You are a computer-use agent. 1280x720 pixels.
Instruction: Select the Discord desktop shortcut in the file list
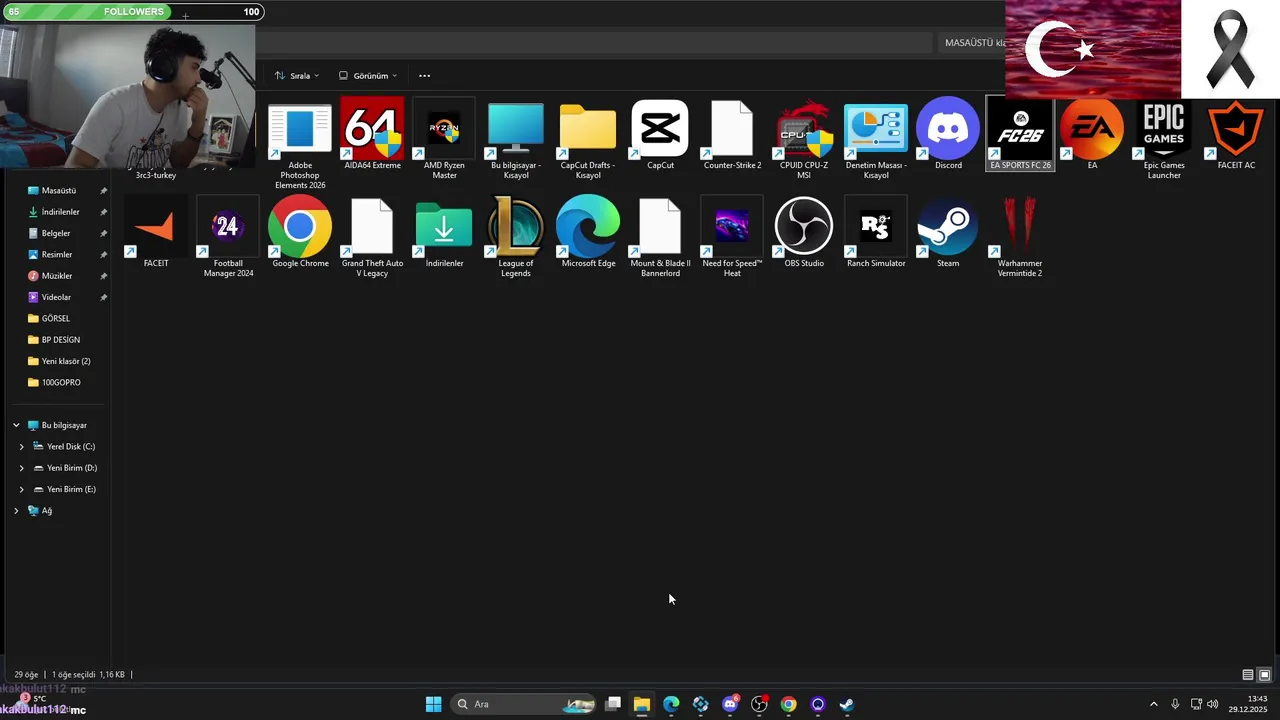point(948,135)
